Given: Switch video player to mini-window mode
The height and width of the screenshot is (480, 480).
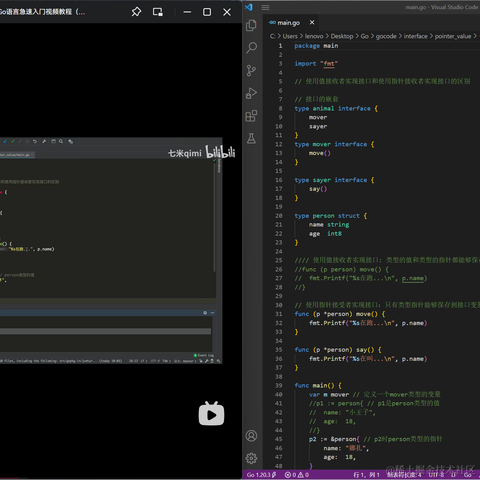Looking at the screenshot, I should (x=158, y=12).
